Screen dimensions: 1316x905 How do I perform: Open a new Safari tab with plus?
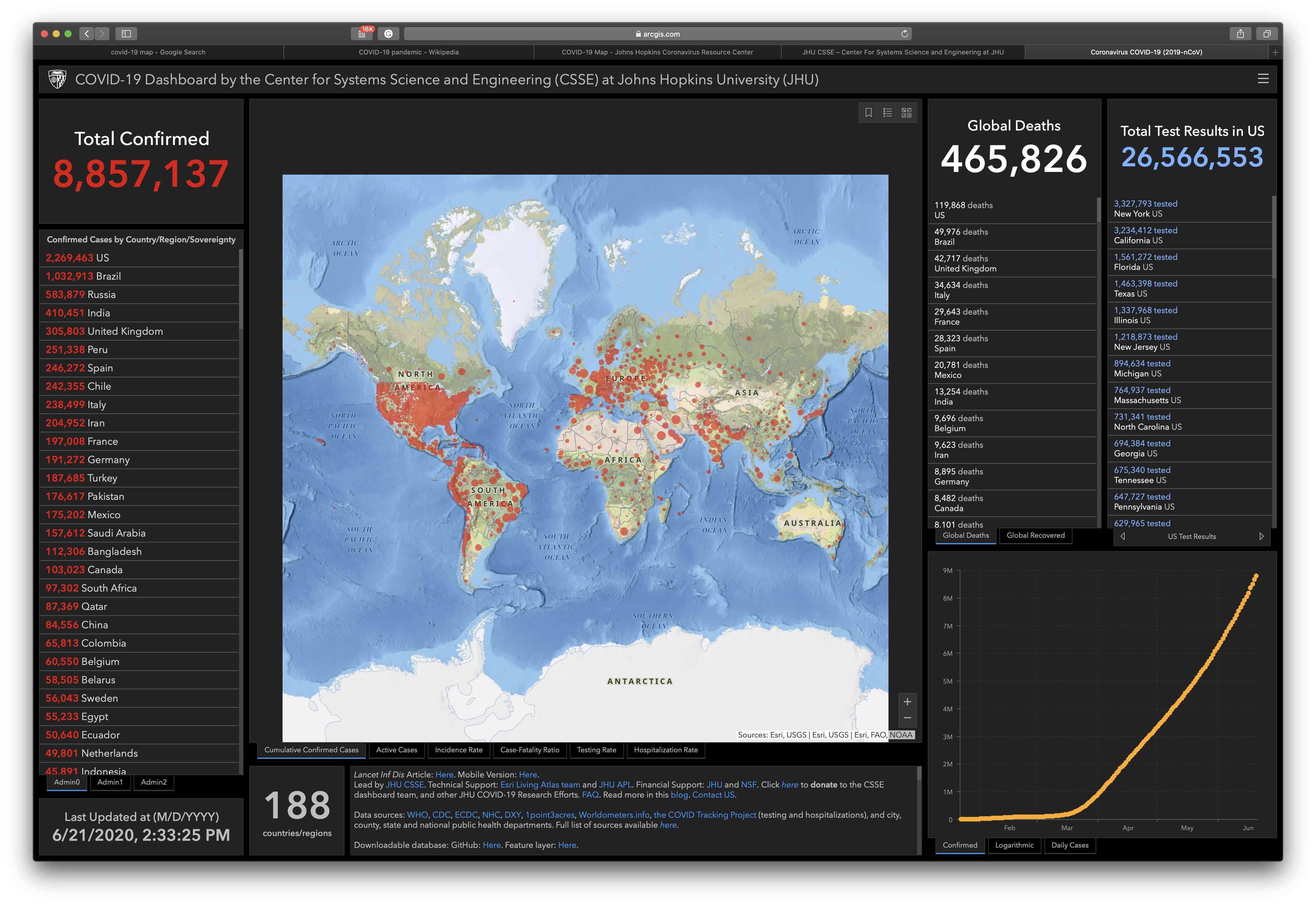pos(1275,52)
